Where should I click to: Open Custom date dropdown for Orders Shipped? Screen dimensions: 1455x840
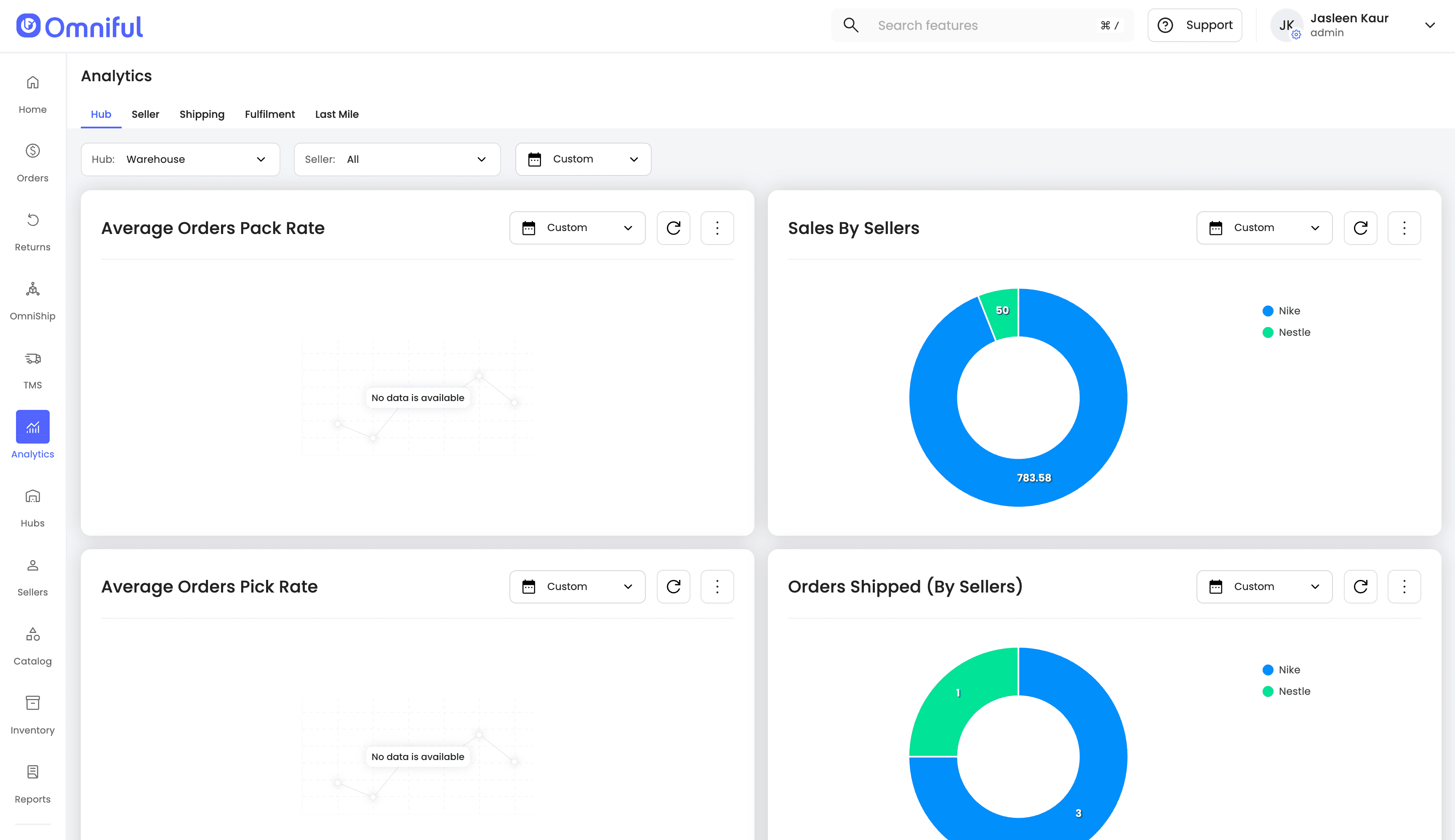tap(1264, 587)
